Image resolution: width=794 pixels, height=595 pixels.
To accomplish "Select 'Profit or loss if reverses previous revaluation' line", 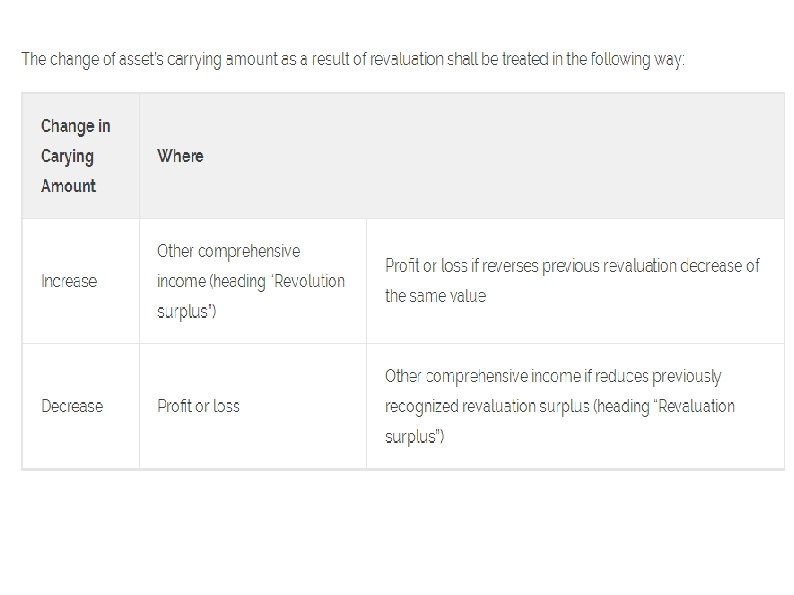I will click(572, 266).
